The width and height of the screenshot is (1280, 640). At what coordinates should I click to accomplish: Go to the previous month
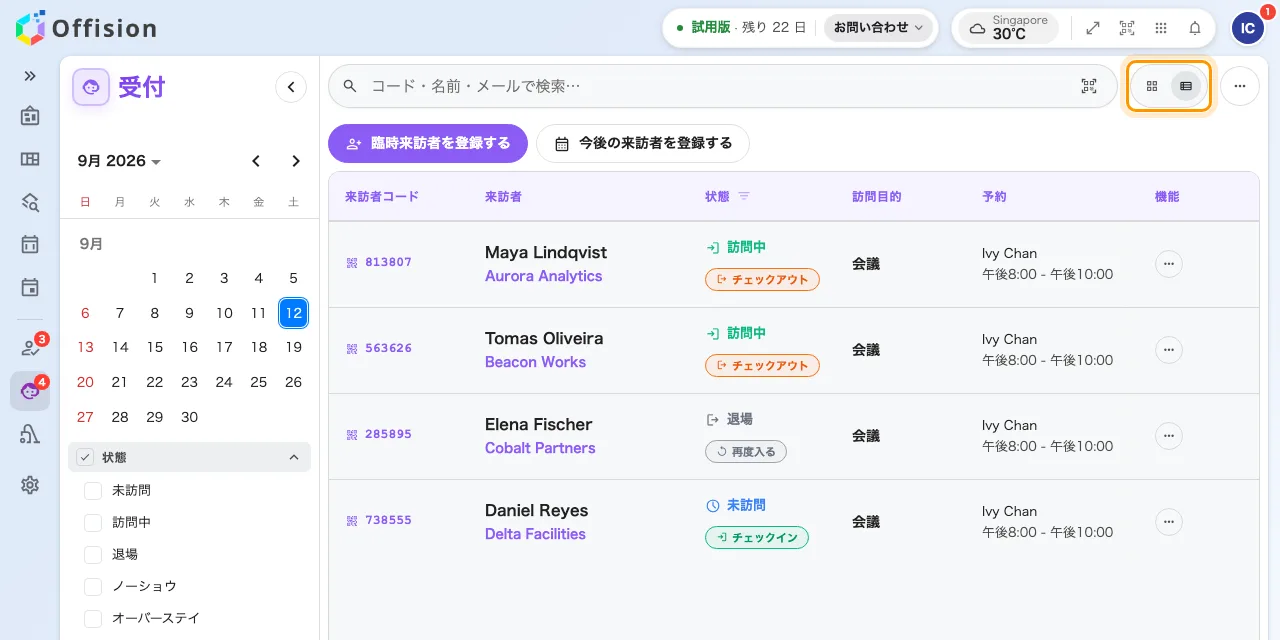[256, 161]
